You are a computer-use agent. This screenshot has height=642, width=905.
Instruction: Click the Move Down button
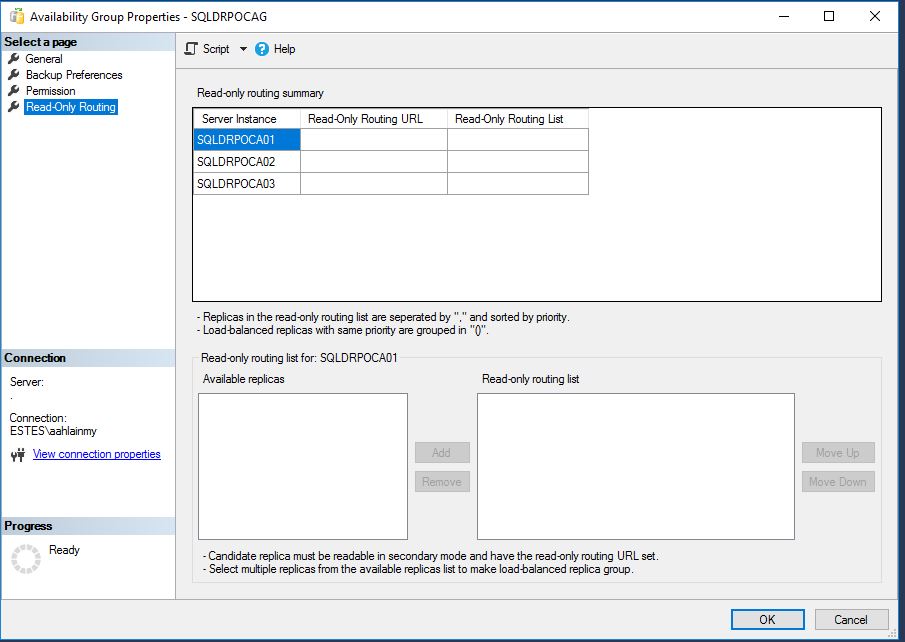838,482
